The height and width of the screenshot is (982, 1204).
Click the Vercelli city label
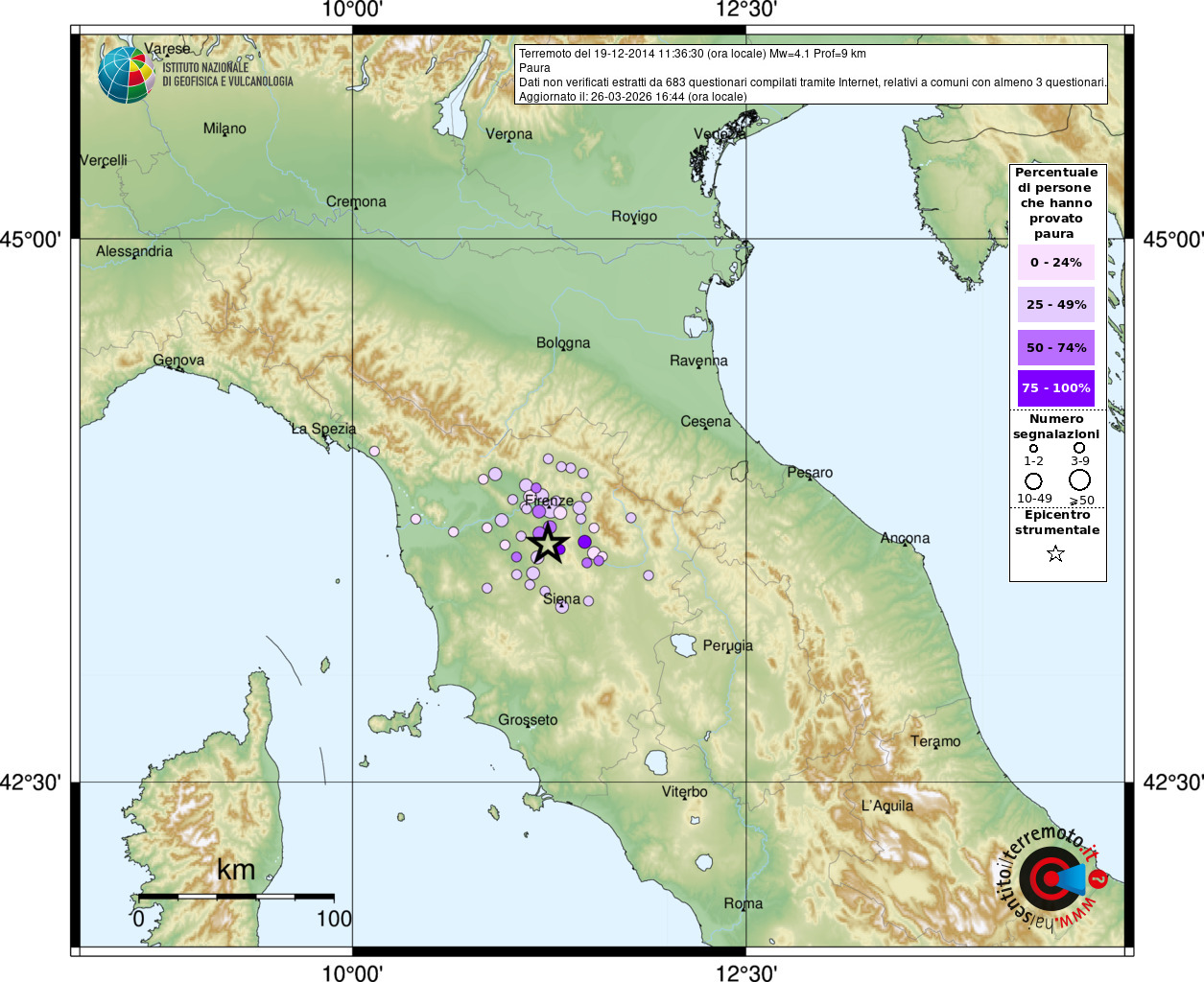click(104, 160)
